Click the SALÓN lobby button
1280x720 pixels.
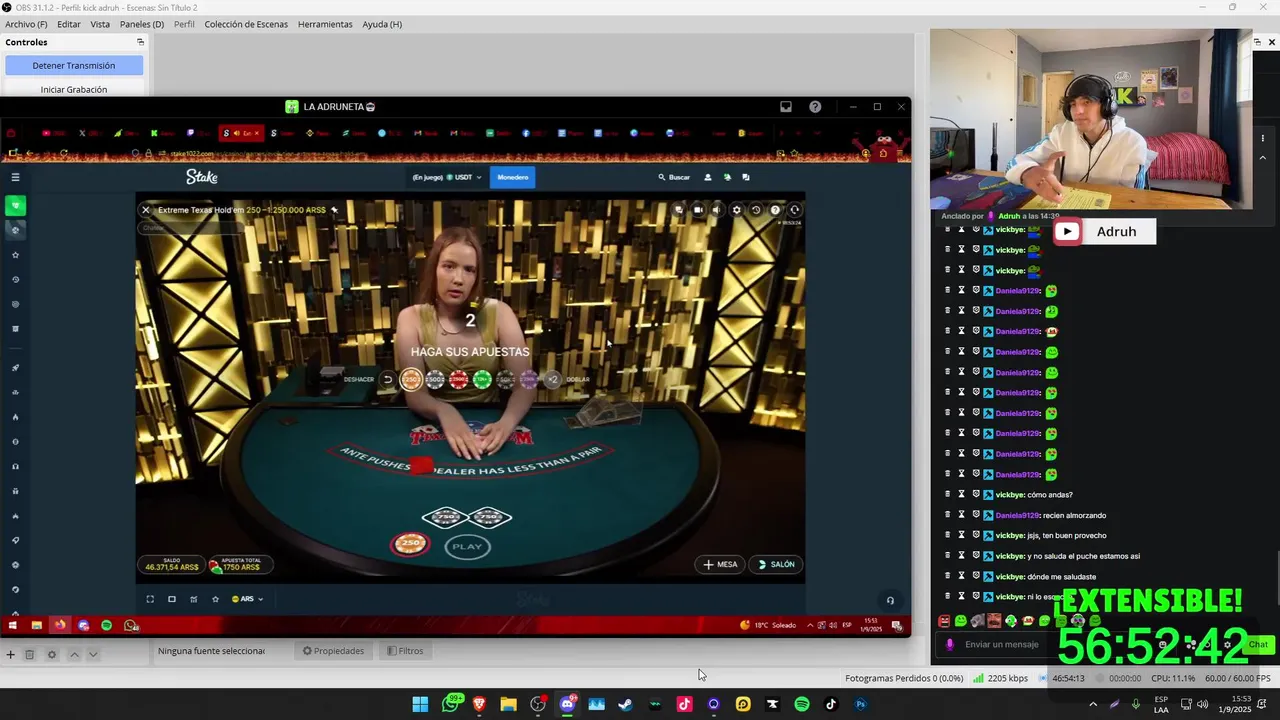pyautogui.click(x=776, y=564)
